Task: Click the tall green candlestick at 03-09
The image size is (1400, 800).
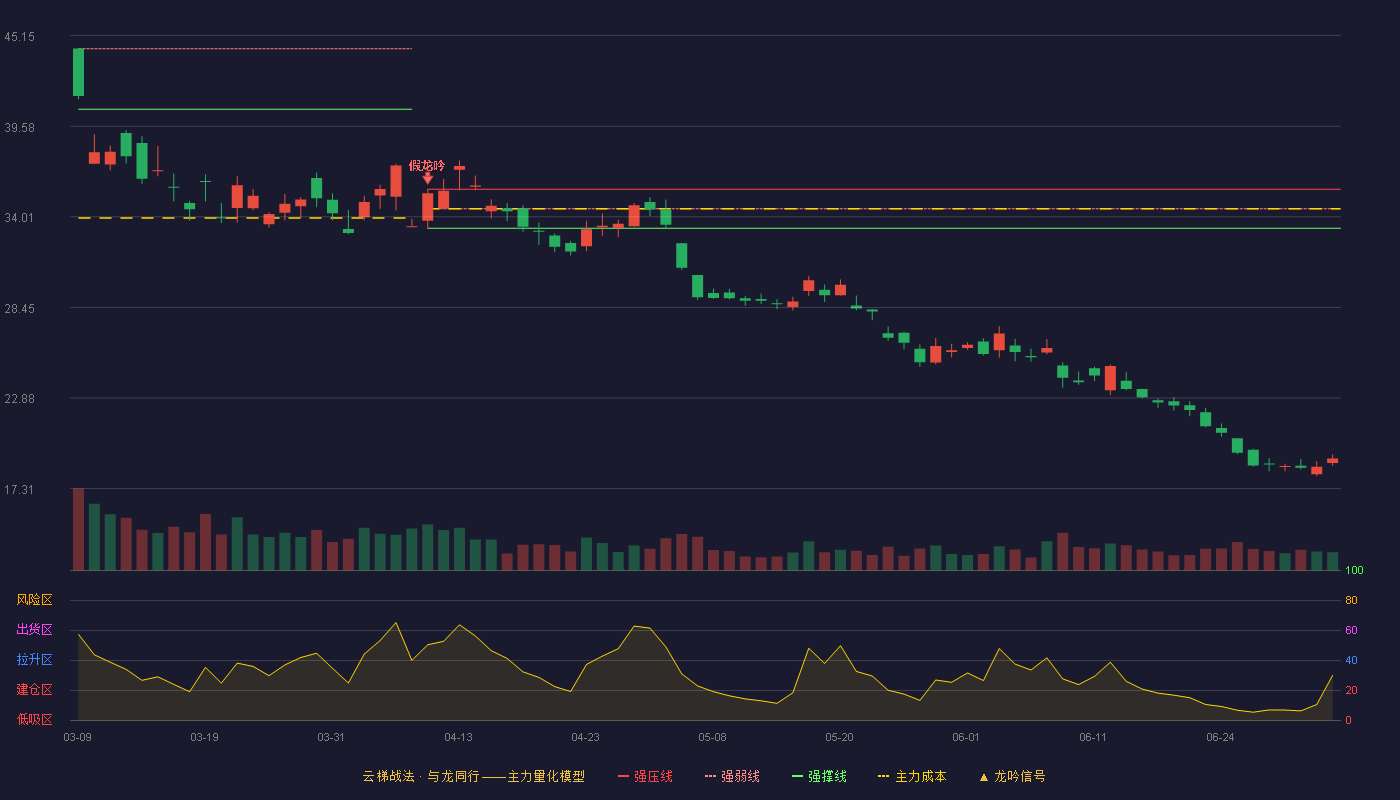Action: (x=78, y=72)
